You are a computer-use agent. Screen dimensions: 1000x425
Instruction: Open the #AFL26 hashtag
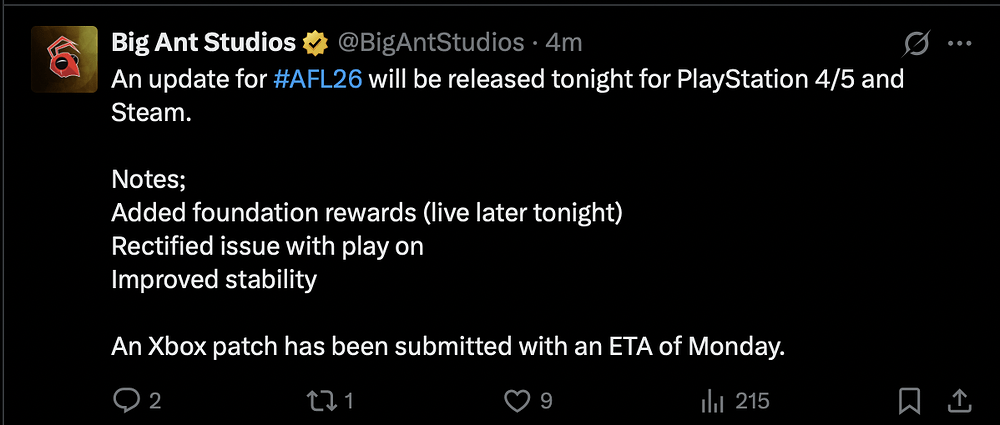317,79
